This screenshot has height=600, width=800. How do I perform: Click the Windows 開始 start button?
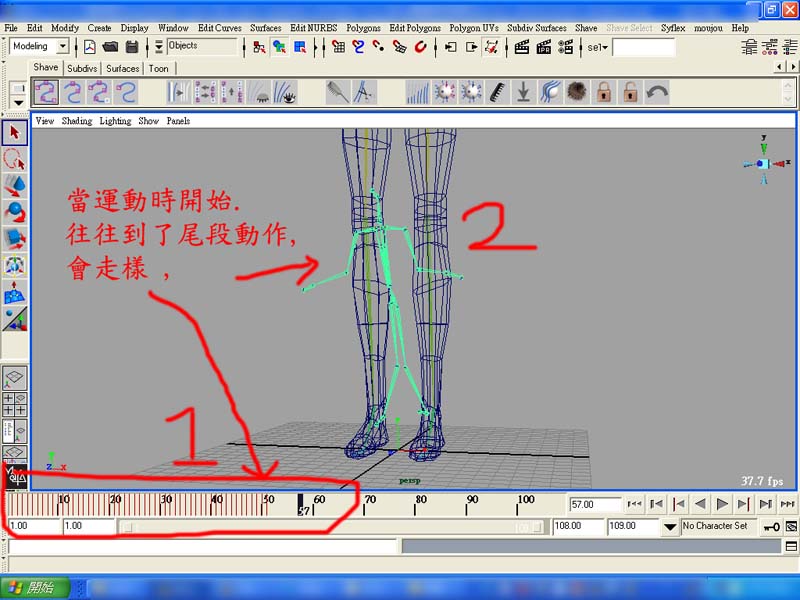35,587
